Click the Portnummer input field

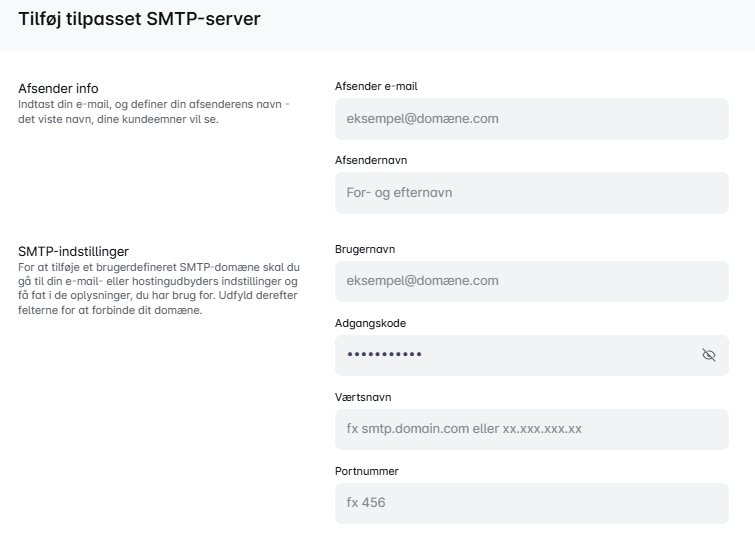[531, 503]
